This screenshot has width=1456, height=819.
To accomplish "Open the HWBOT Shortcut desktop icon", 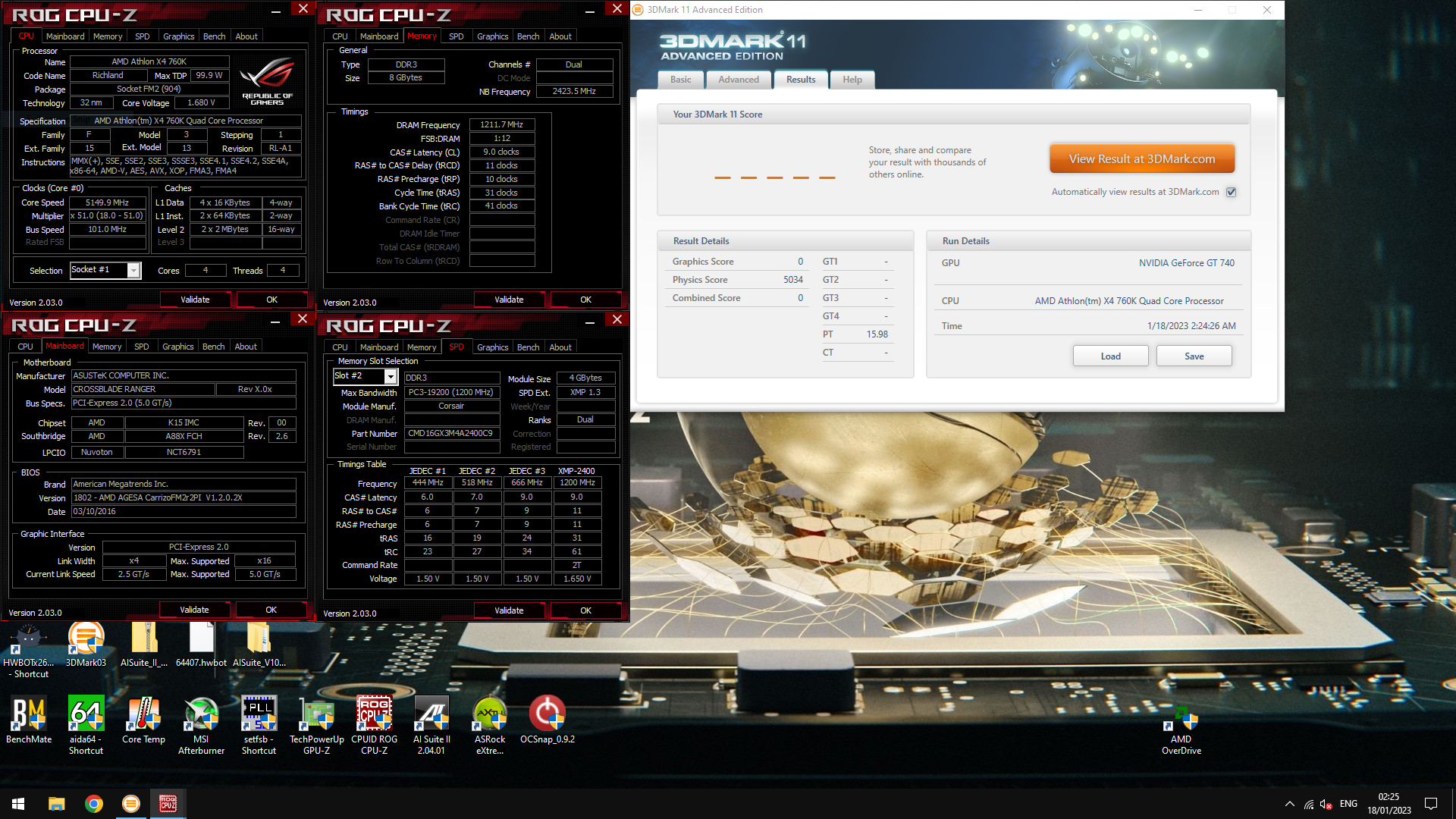I will (x=28, y=651).
